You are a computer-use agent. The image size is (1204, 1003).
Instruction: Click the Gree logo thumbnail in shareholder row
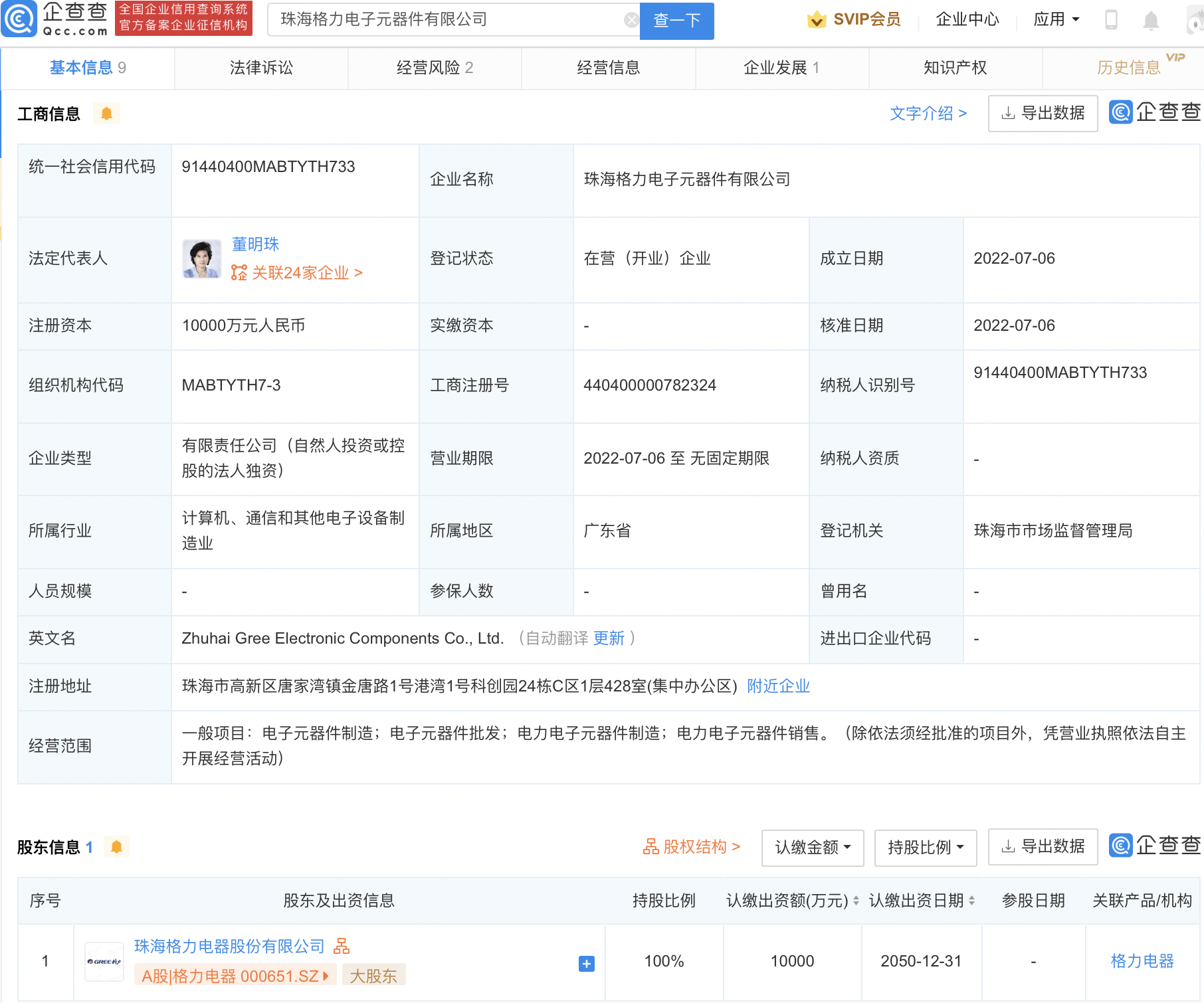[104, 961]
